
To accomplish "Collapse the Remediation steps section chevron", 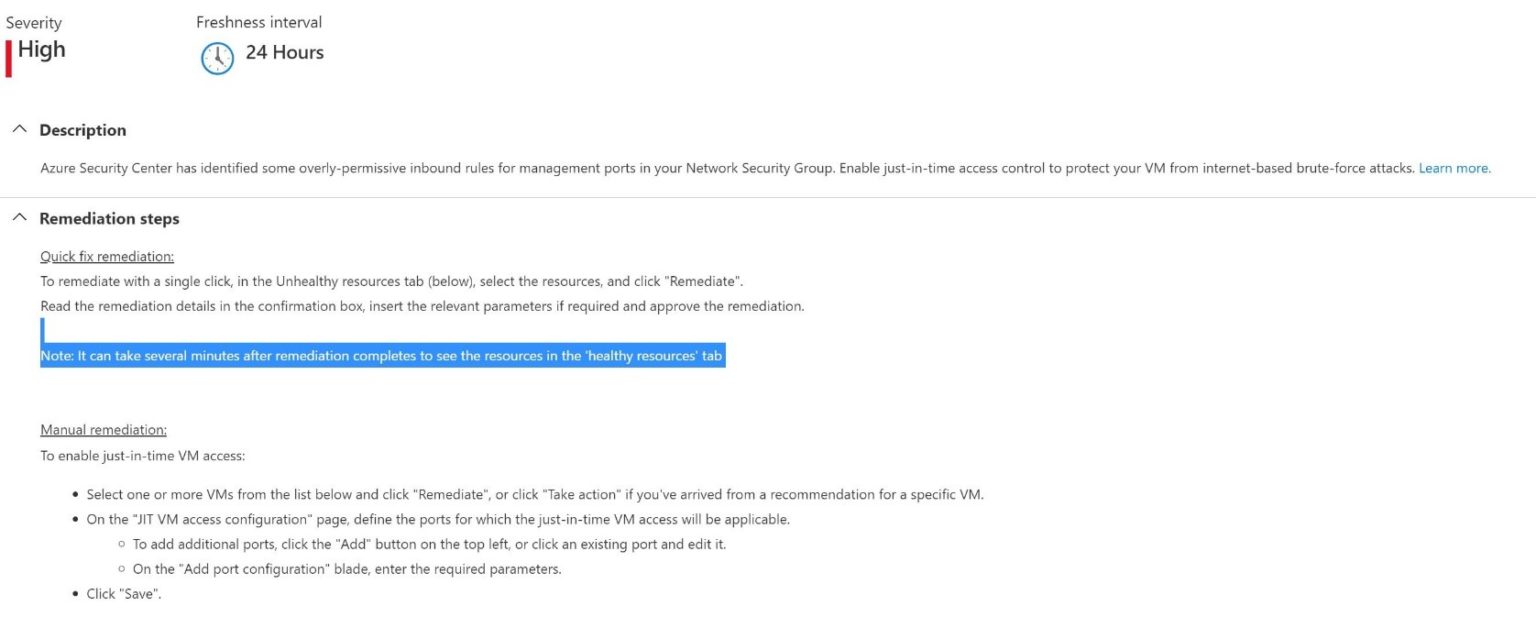I will 18,217.
